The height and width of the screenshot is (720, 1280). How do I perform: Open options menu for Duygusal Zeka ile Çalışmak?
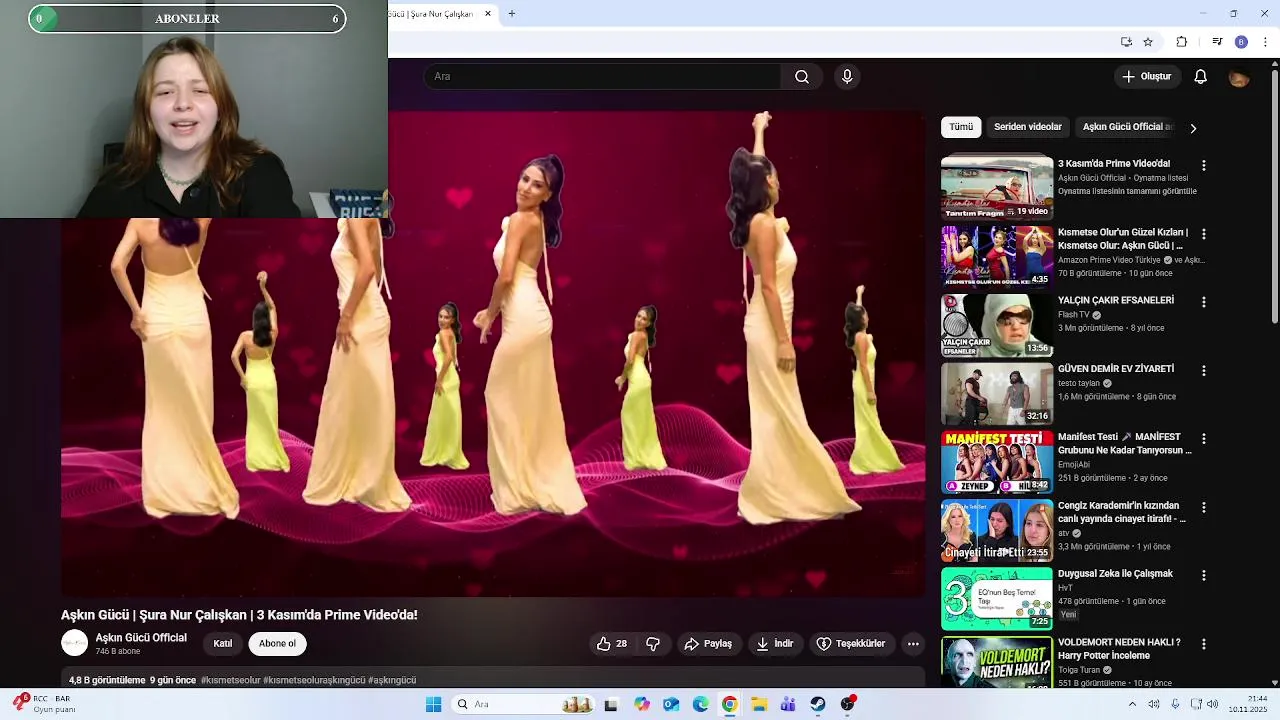(1204, 576)
